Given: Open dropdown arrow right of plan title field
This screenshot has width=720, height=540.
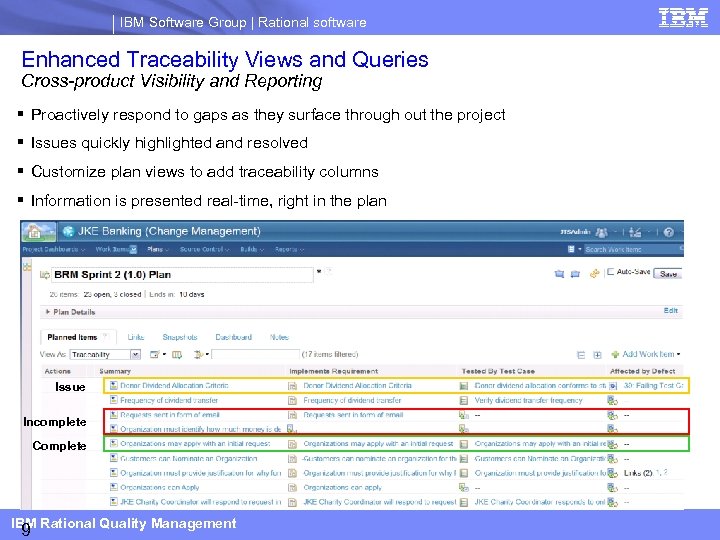Looking at the screenshot, I should [x=319, y=272].
